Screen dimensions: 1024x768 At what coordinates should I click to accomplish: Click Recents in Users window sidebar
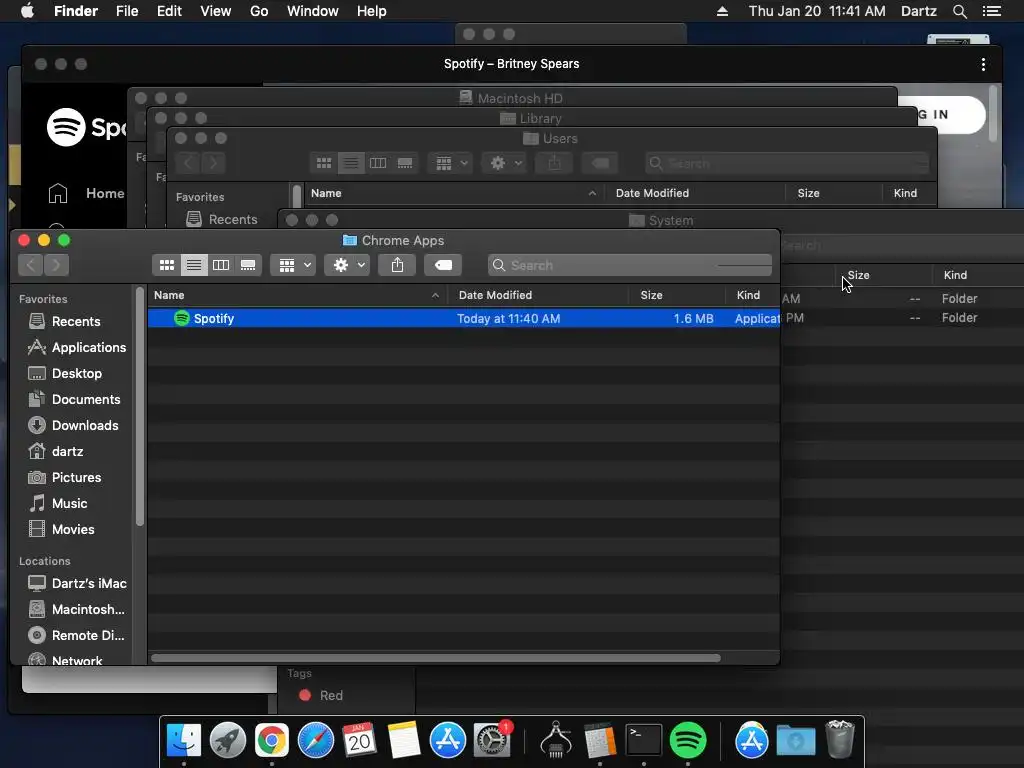[222, 219]
